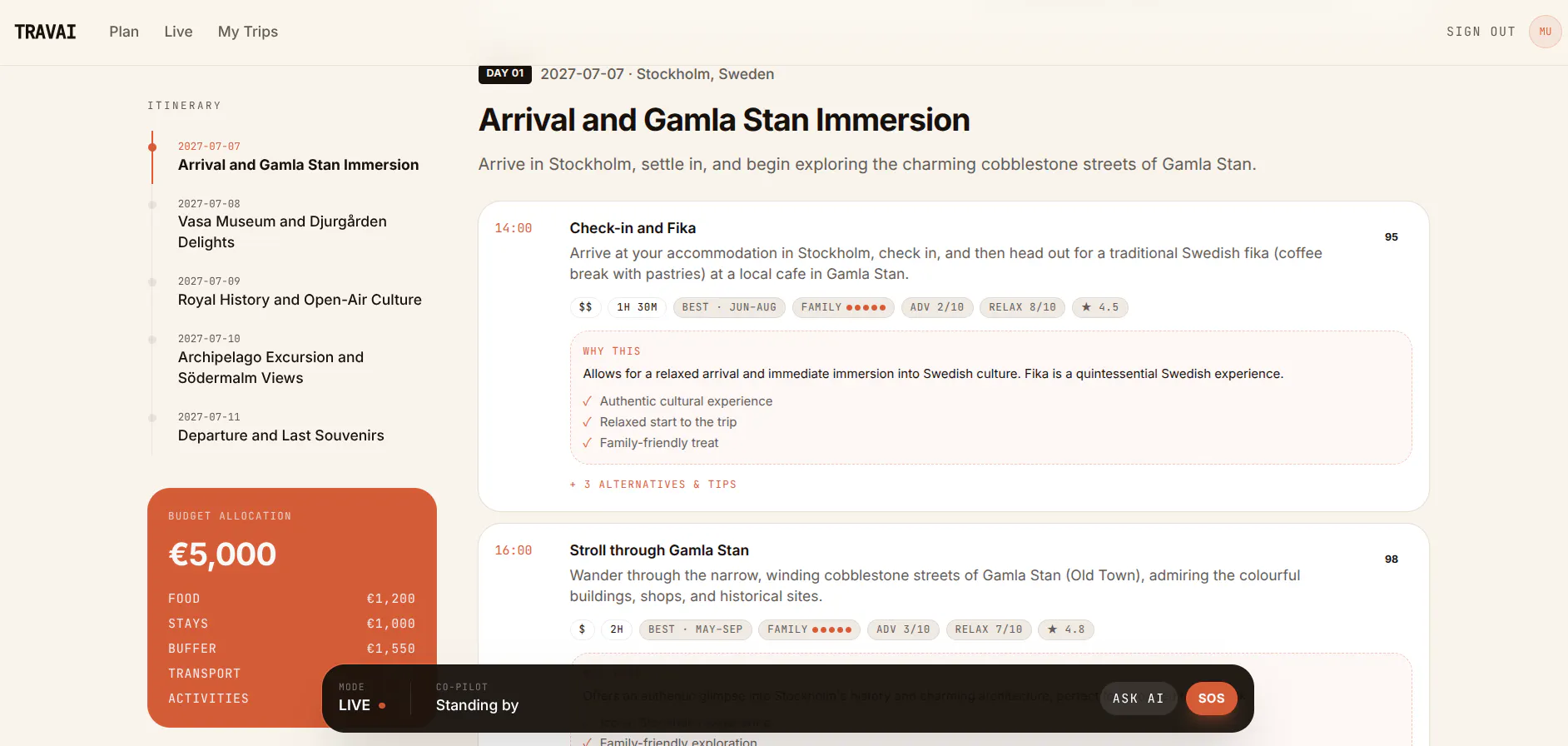The height and width of the screenshot is (746, 1568).
Task: Open the Plan tab
Action: click(124, 32)
